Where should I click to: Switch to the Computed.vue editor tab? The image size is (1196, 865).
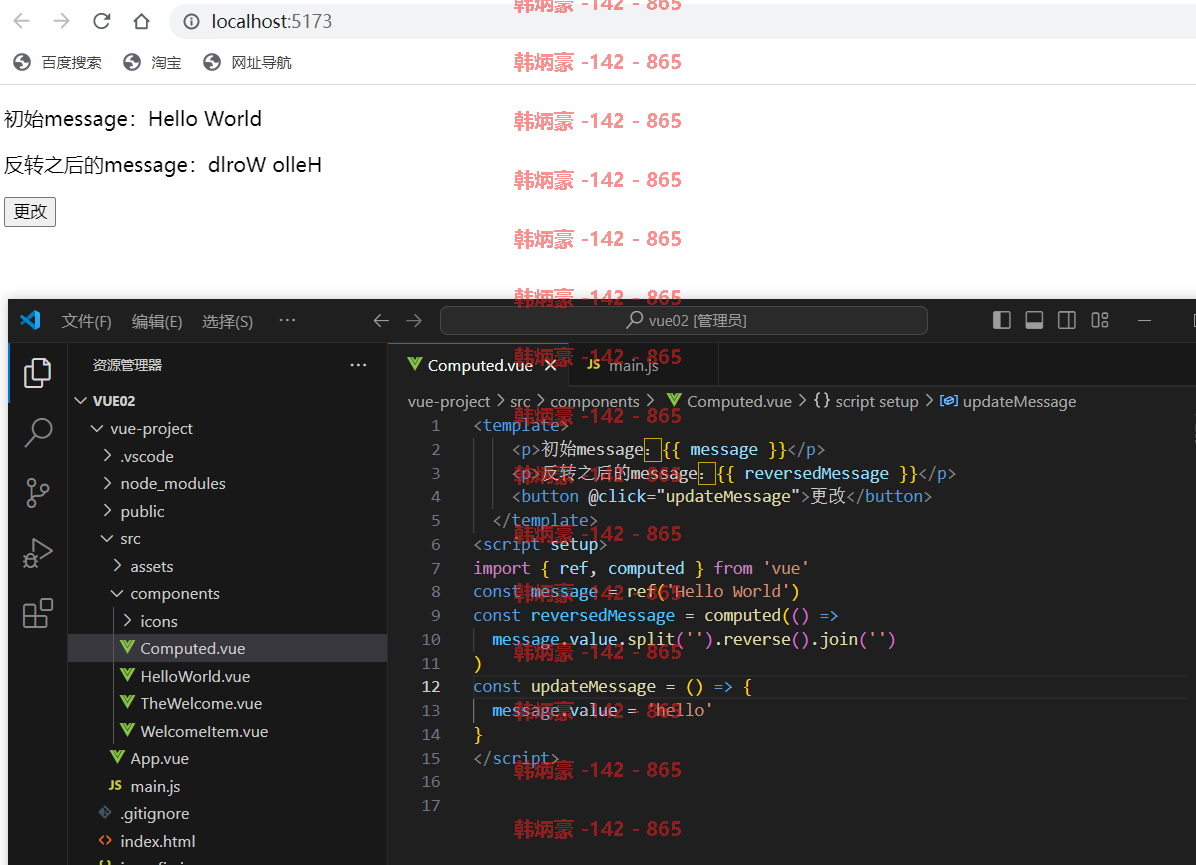pos(480,365)
